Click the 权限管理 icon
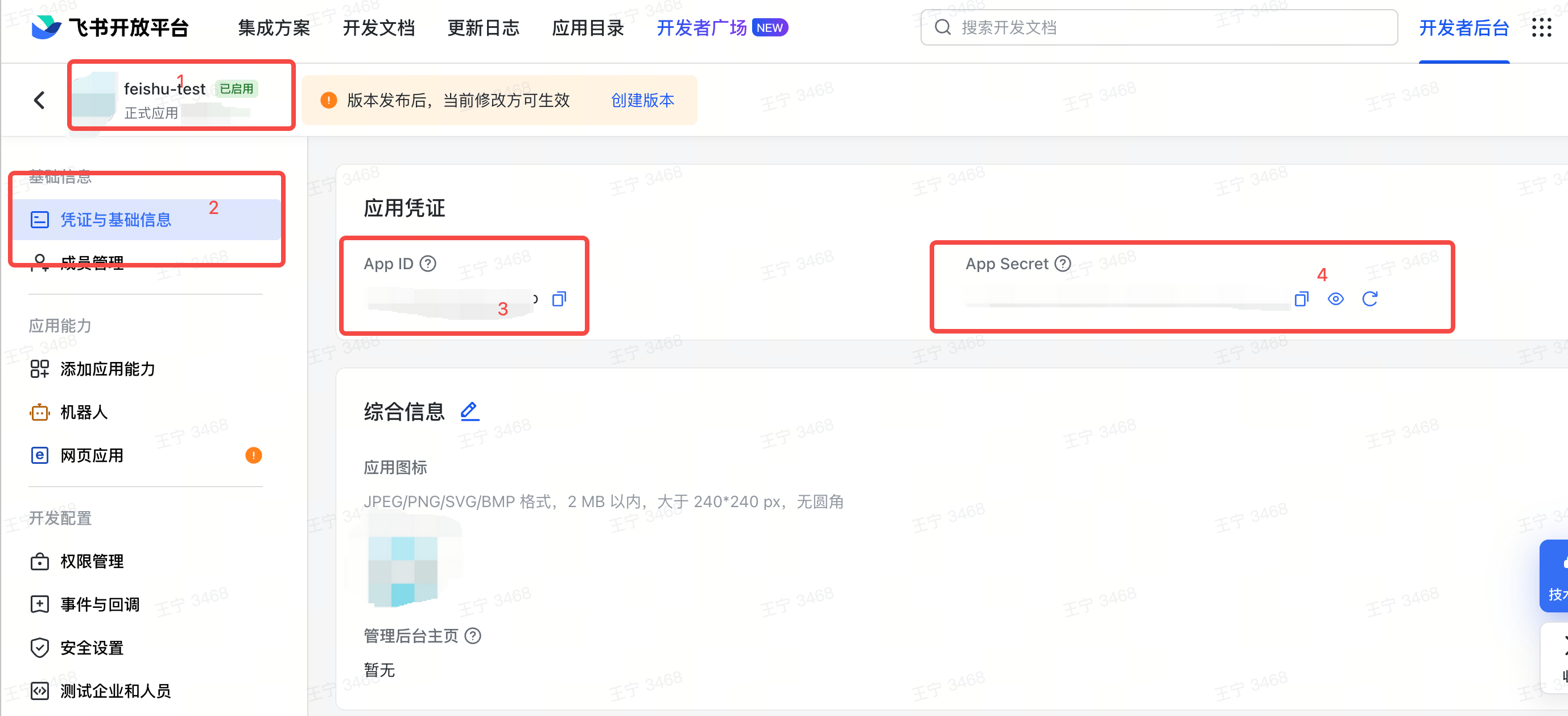Viewport: 1568px width, 716px height. (x=40, y=561)
